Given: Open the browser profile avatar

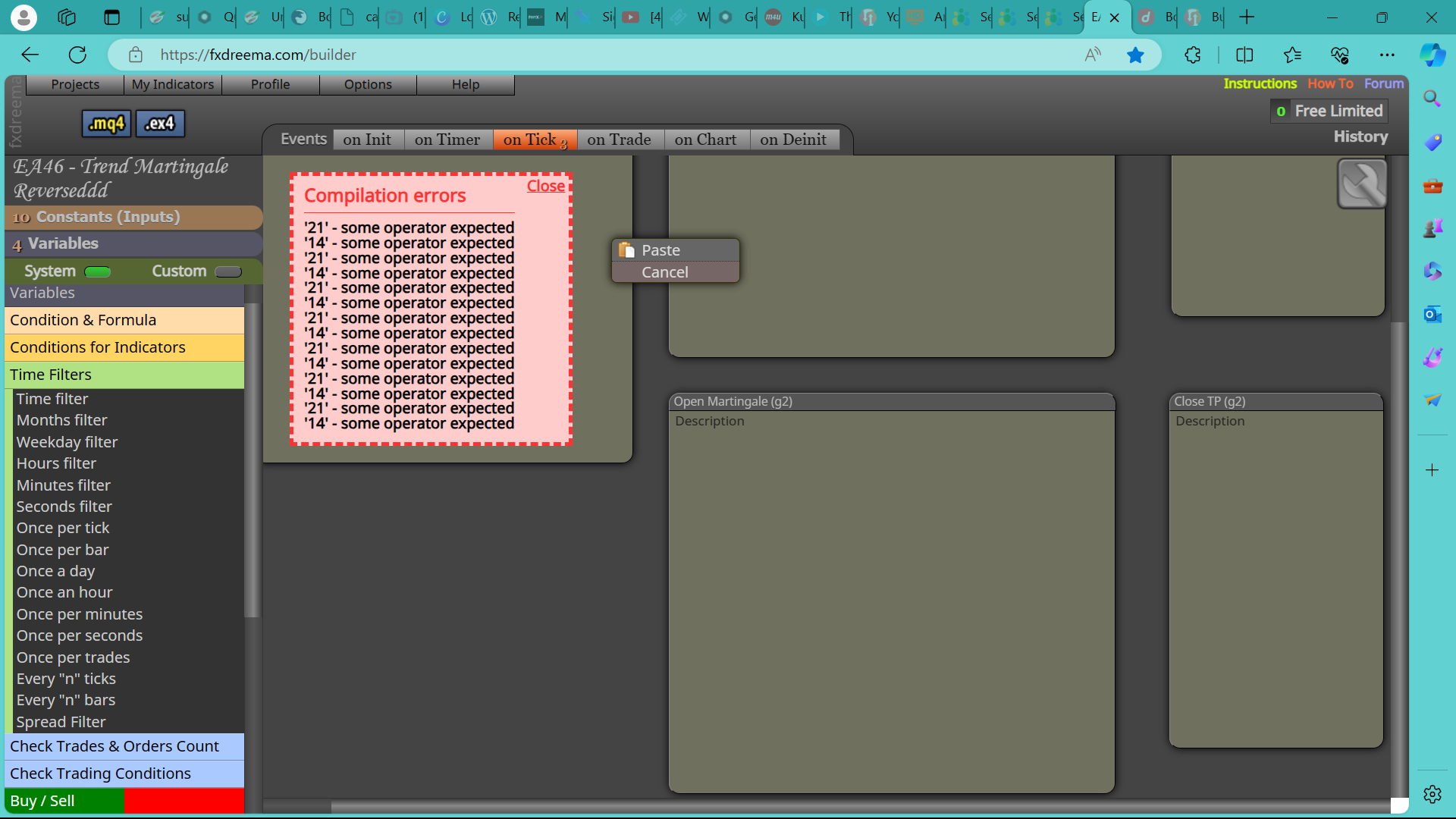Looking at the screenshot, I should click(x=24, y=17).
